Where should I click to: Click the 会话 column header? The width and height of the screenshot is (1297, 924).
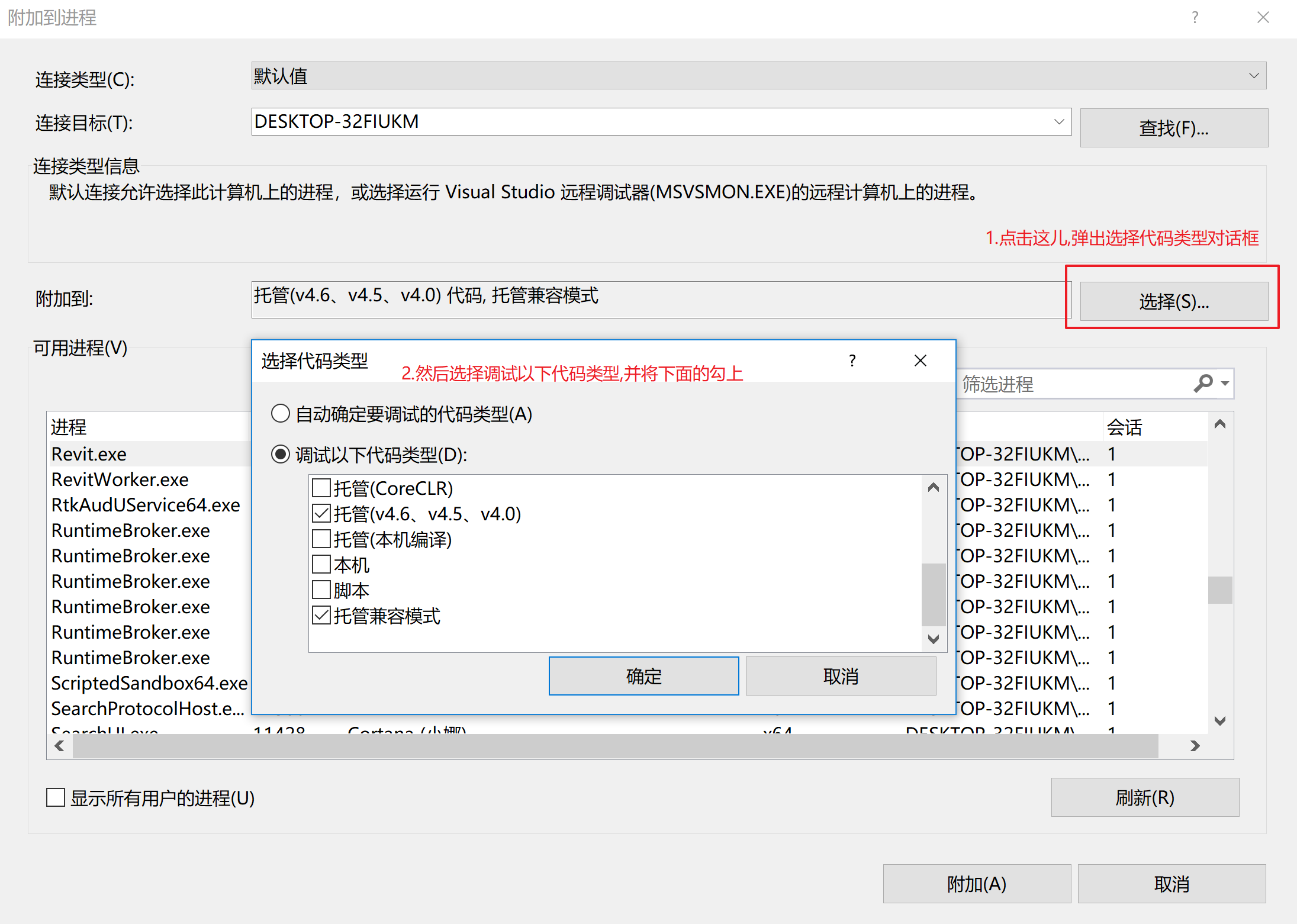point(1125,427)
